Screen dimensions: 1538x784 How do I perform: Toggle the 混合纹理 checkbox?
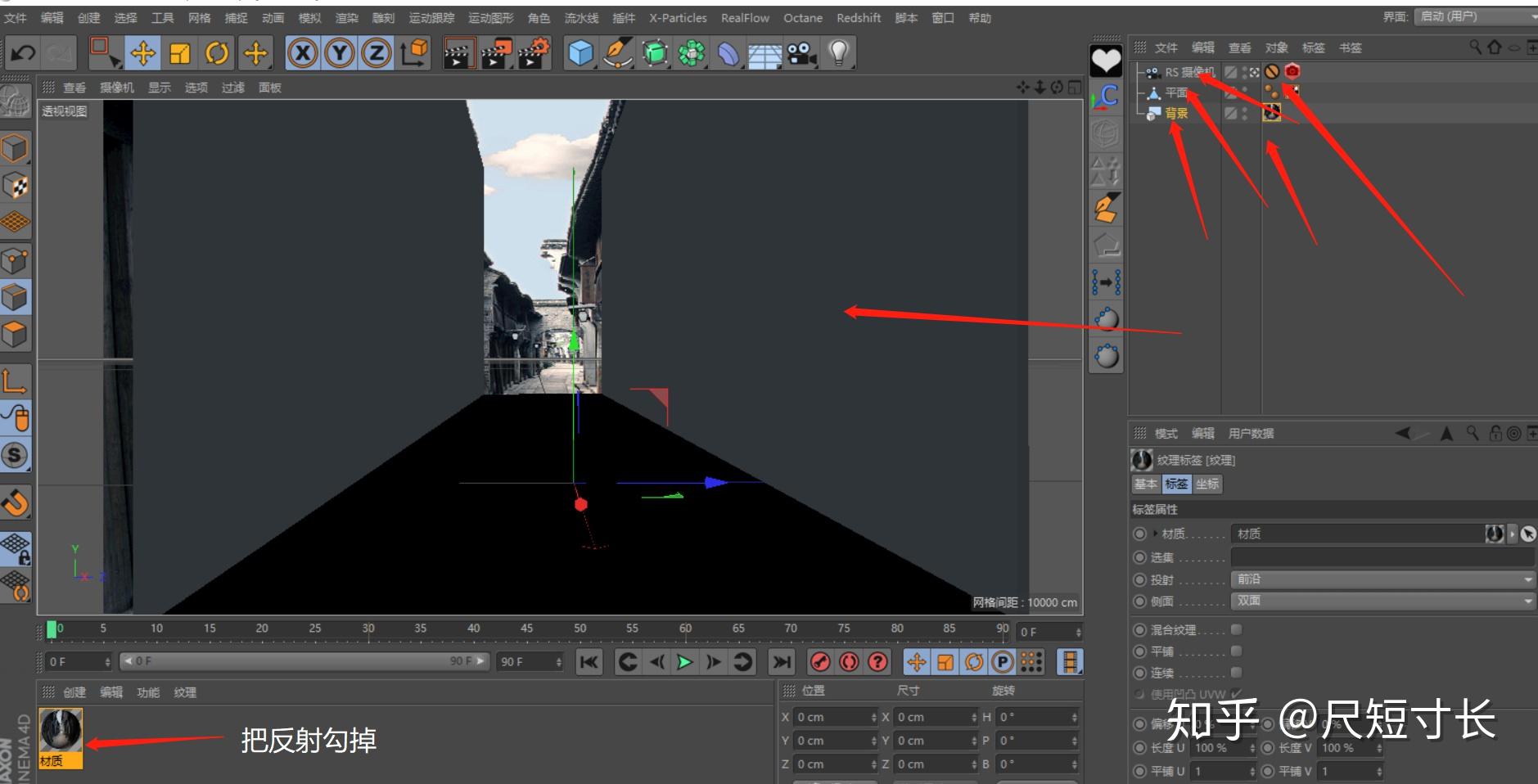click(x=1235, y=629)
